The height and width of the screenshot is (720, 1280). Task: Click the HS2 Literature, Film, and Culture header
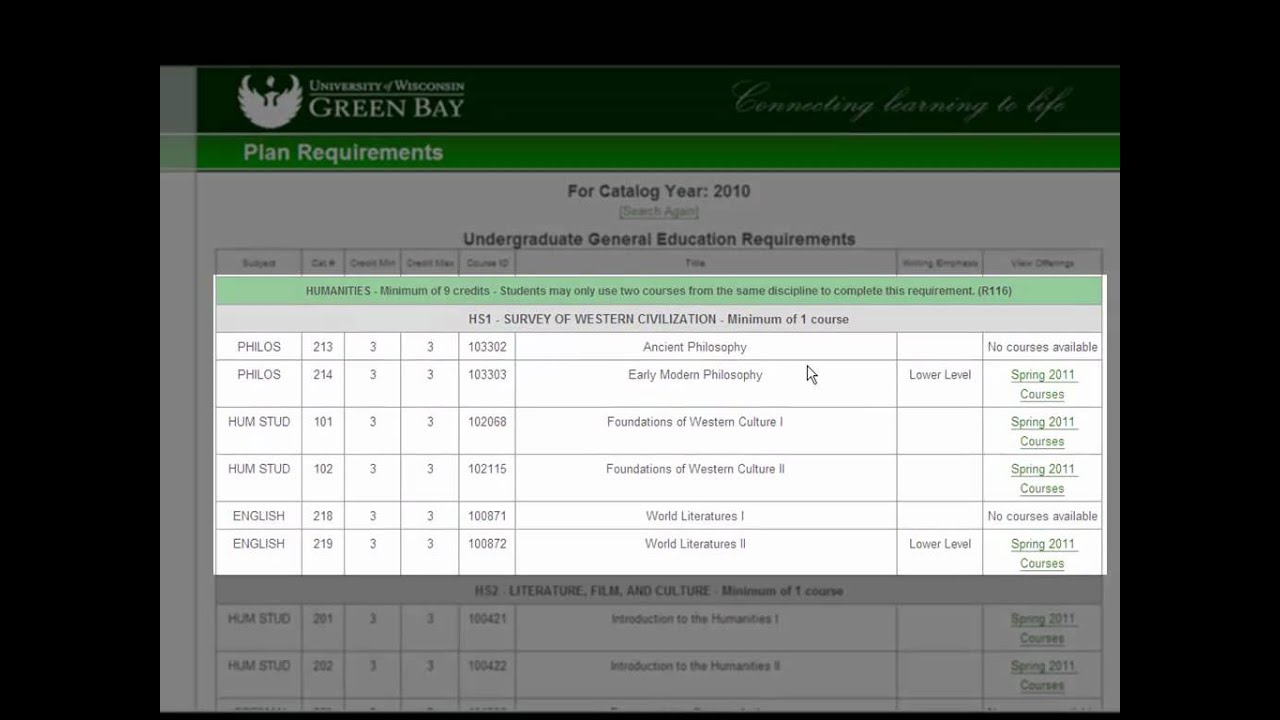659,591
